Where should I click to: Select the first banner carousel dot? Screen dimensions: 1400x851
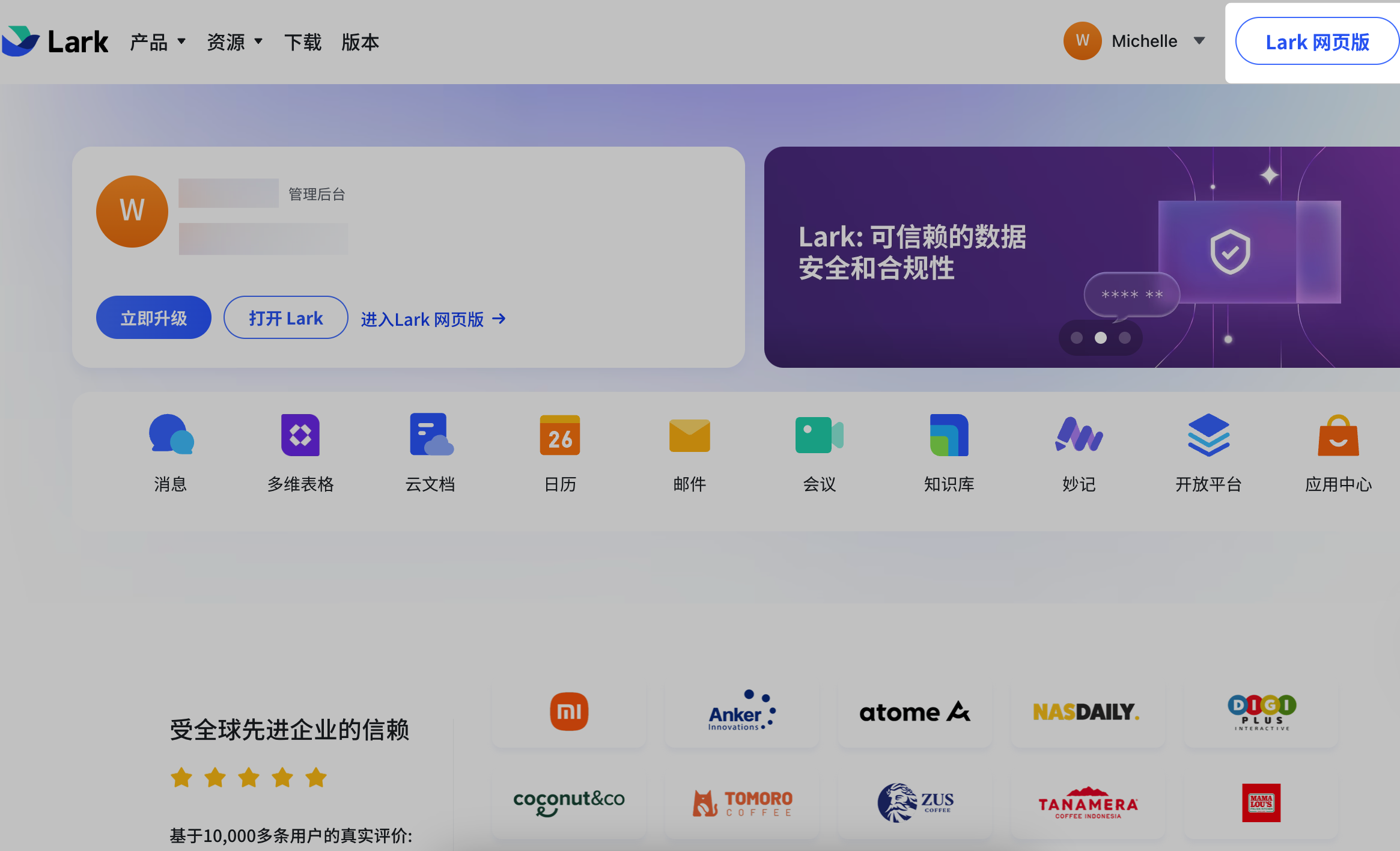1077,338
